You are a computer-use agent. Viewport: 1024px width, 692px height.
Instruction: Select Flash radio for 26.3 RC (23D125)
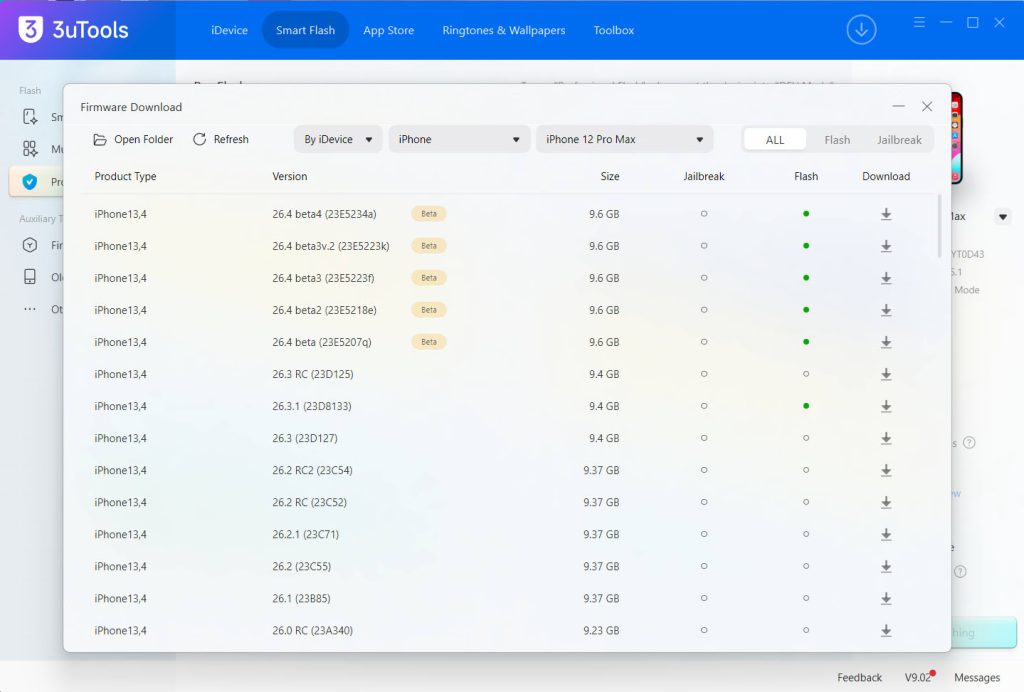tap(806, 374)
